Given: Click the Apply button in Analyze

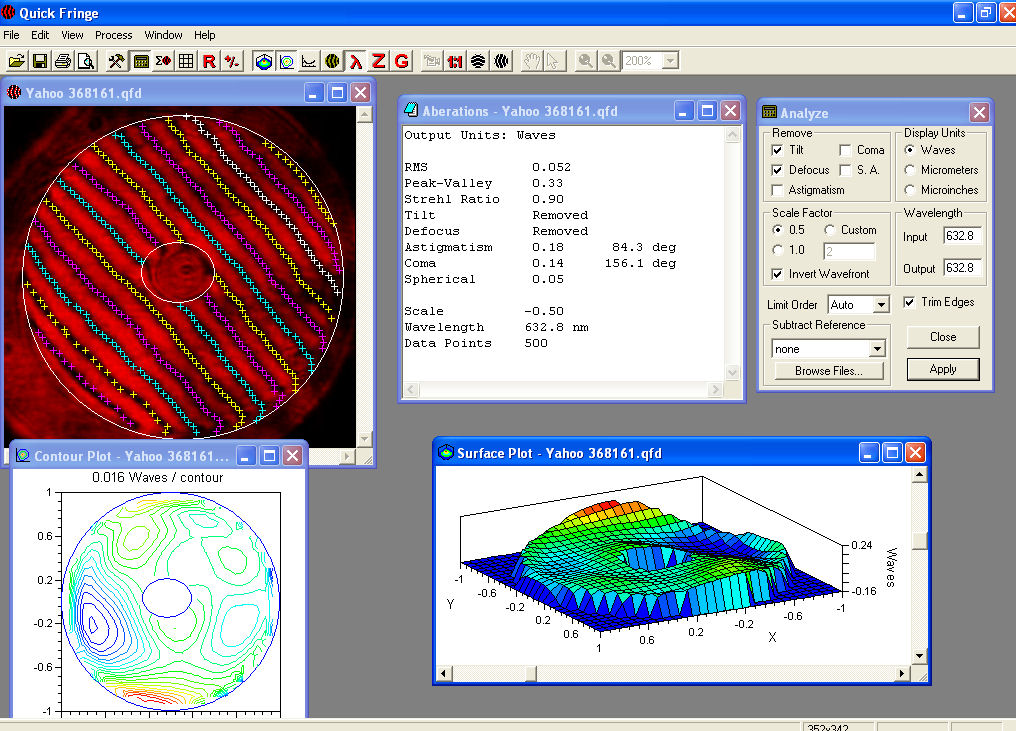Looking at the screenshot, I should pos(943,369).
